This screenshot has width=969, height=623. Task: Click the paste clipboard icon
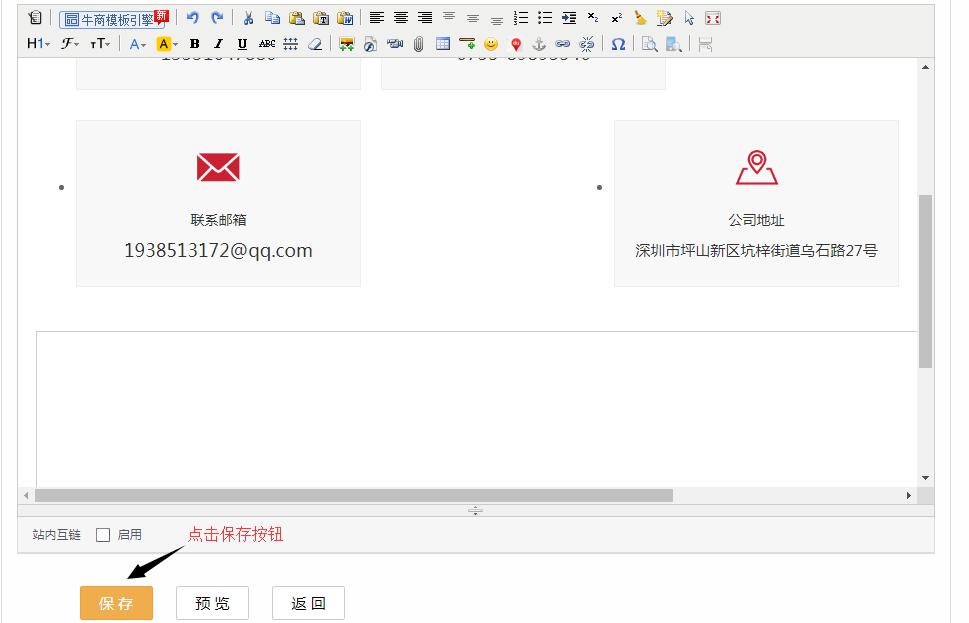tap(297, 18)
